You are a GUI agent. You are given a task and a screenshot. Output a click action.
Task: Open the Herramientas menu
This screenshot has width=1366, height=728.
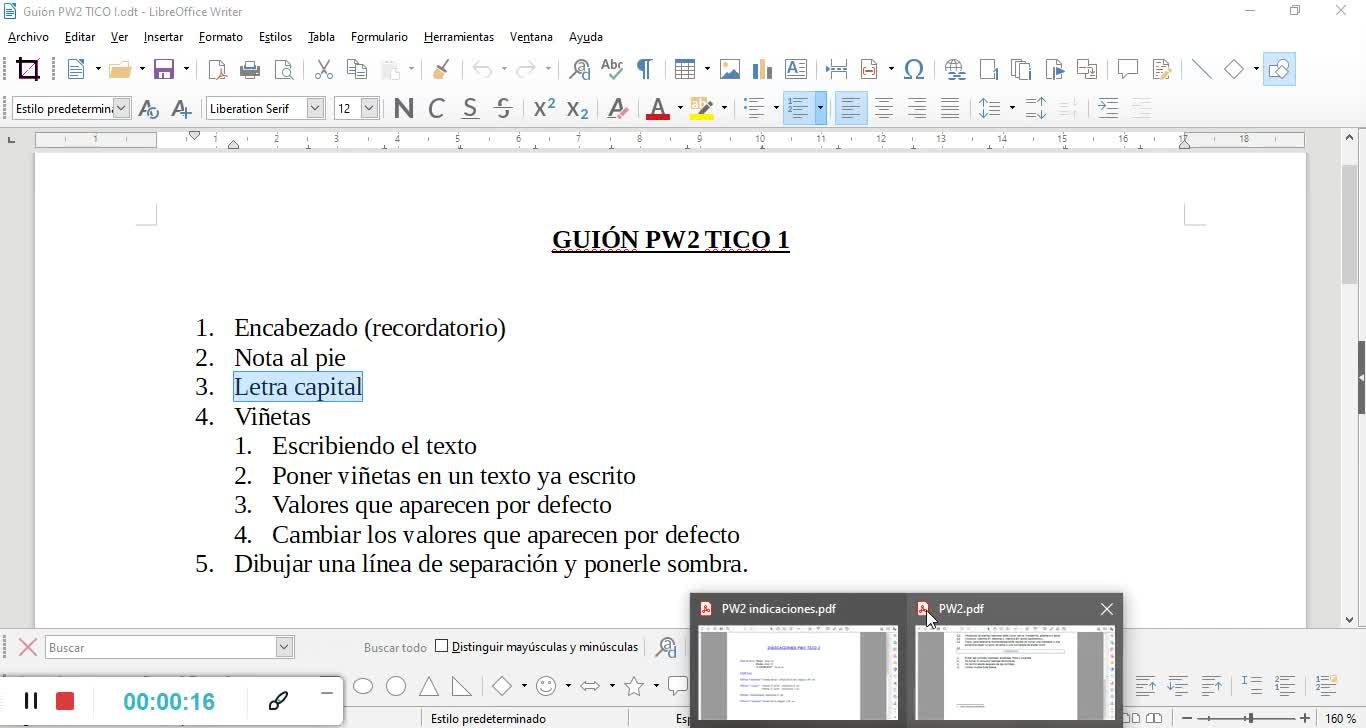click(459, 37)
